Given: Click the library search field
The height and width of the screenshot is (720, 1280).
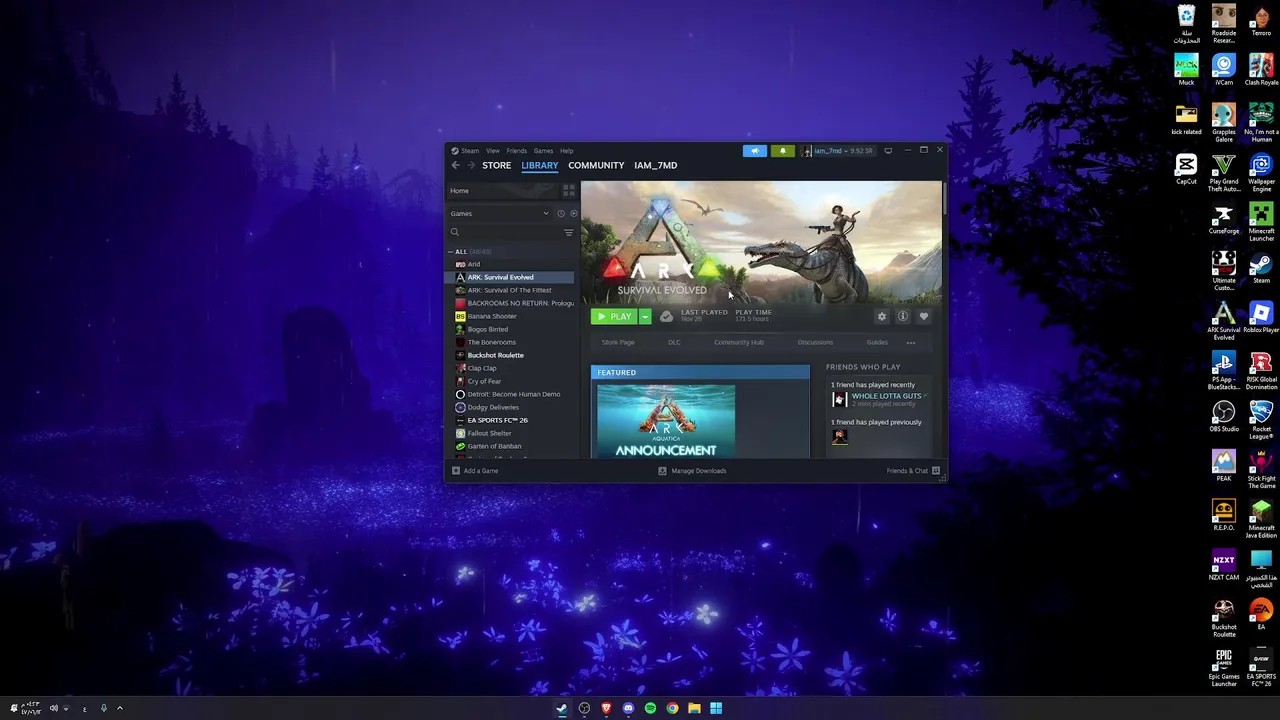Looking at the screenshot, I should click(505, 232).
